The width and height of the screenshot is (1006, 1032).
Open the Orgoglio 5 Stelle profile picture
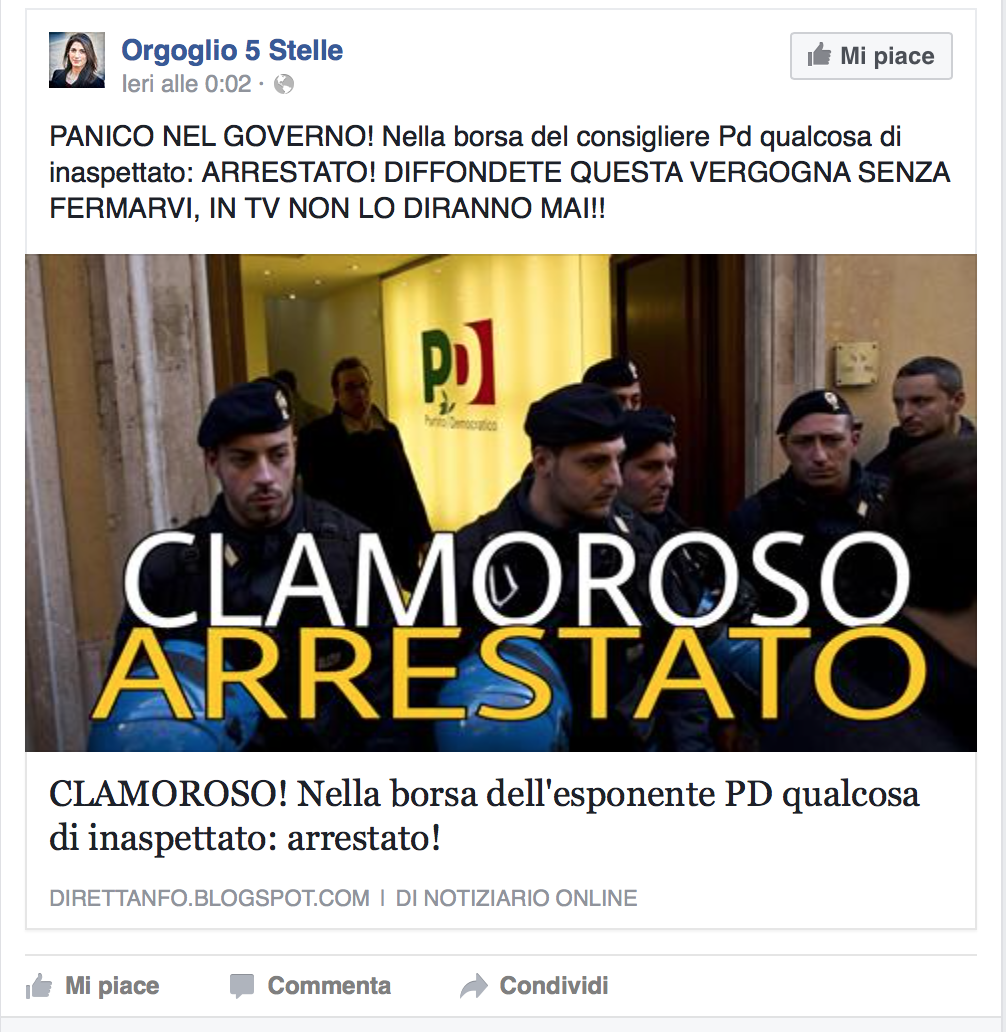(x=77, y=60)
